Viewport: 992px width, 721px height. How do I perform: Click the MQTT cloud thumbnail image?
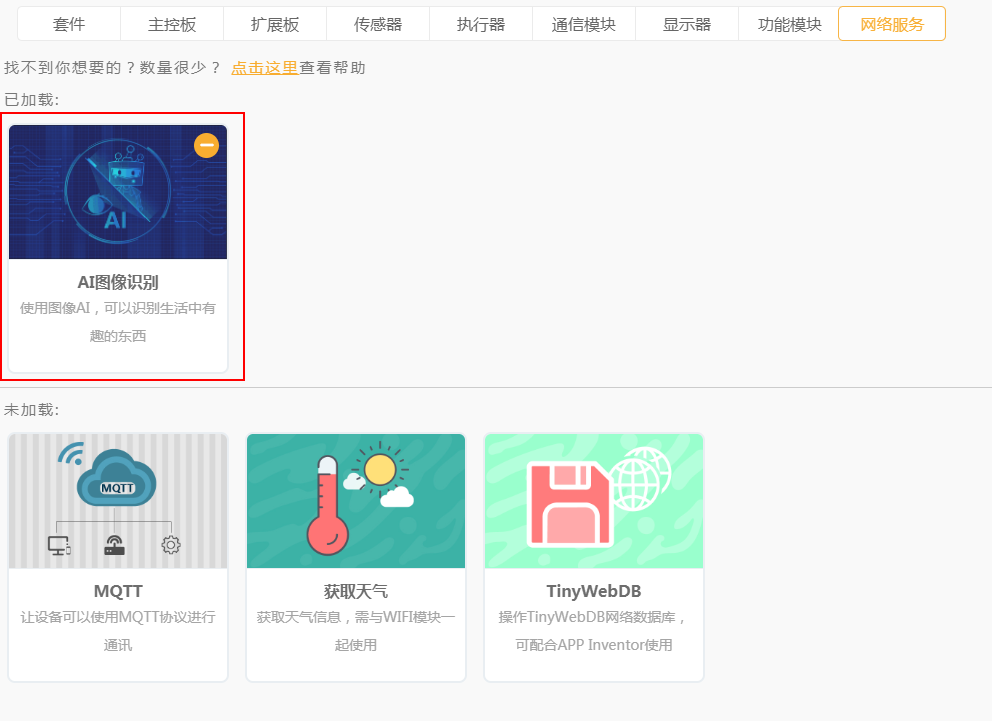[x=118, y=501]
